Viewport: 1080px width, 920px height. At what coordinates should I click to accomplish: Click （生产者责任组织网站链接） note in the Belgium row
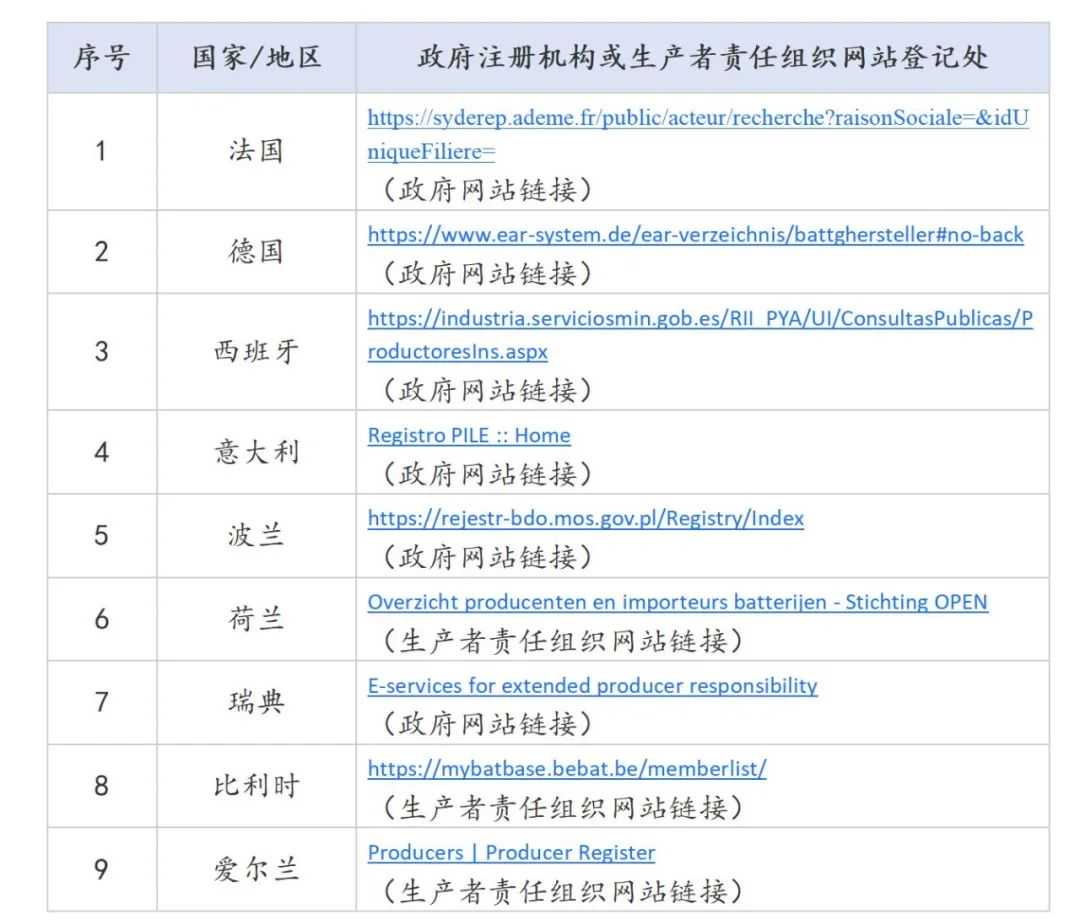563,808
